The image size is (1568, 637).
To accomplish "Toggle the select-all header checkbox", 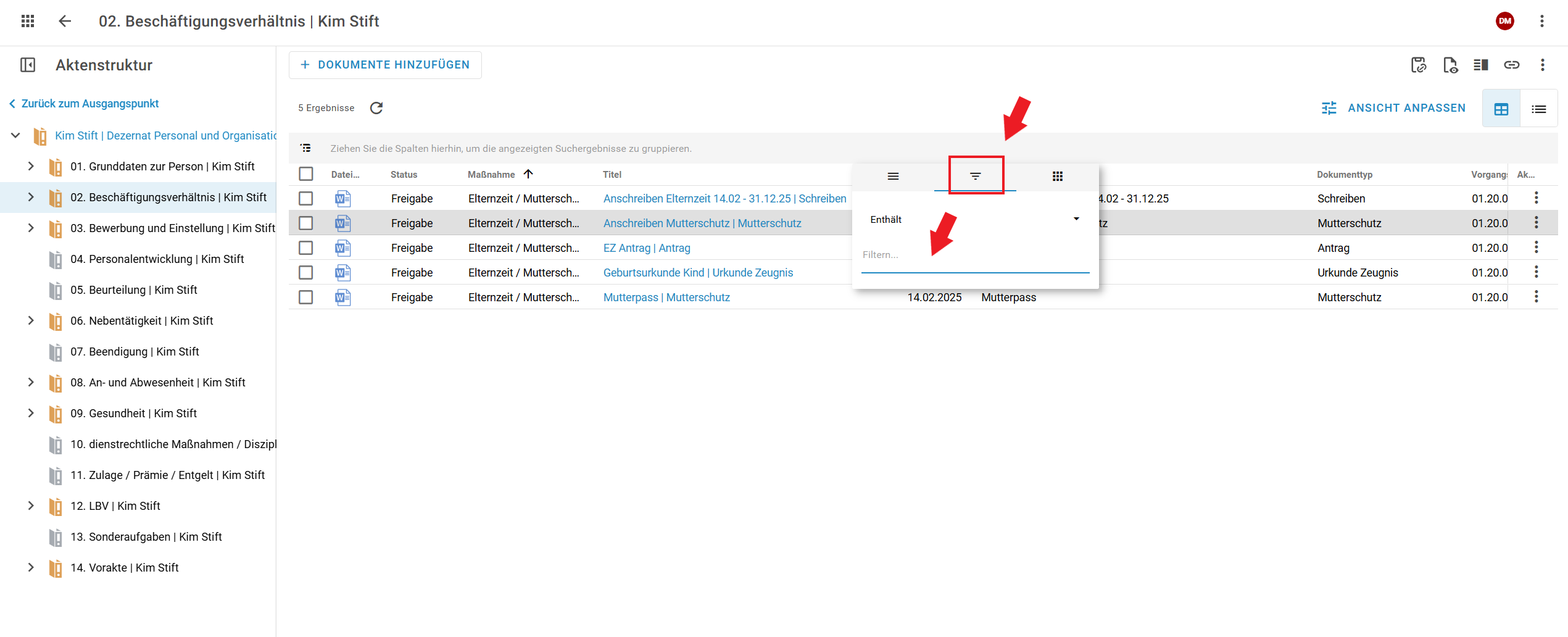I will tap(306, 174).
